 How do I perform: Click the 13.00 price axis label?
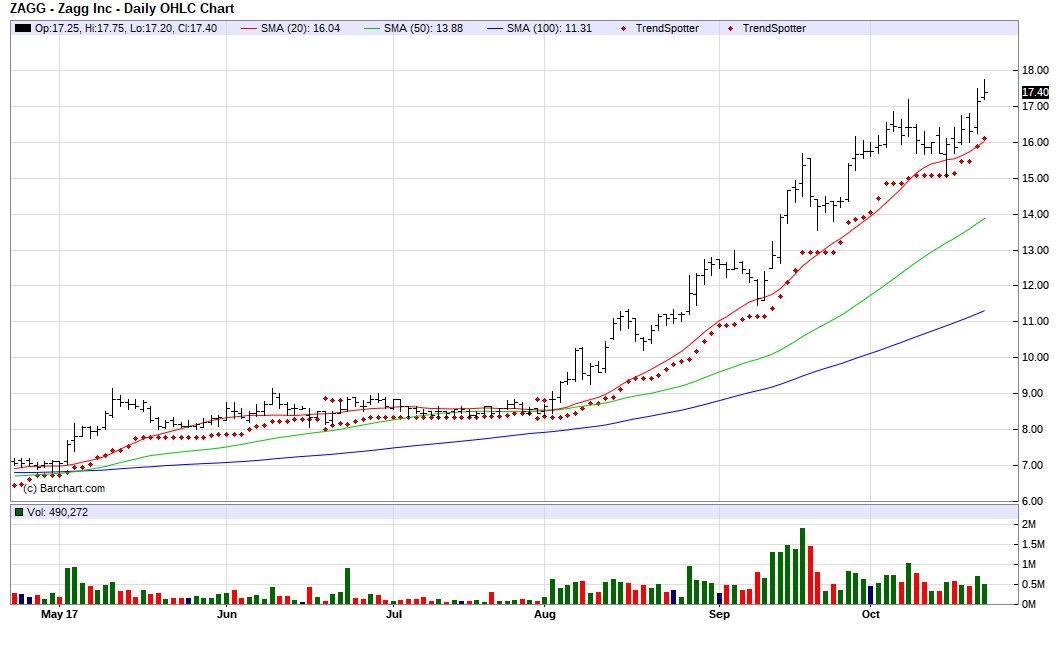tap(1035, 249)
